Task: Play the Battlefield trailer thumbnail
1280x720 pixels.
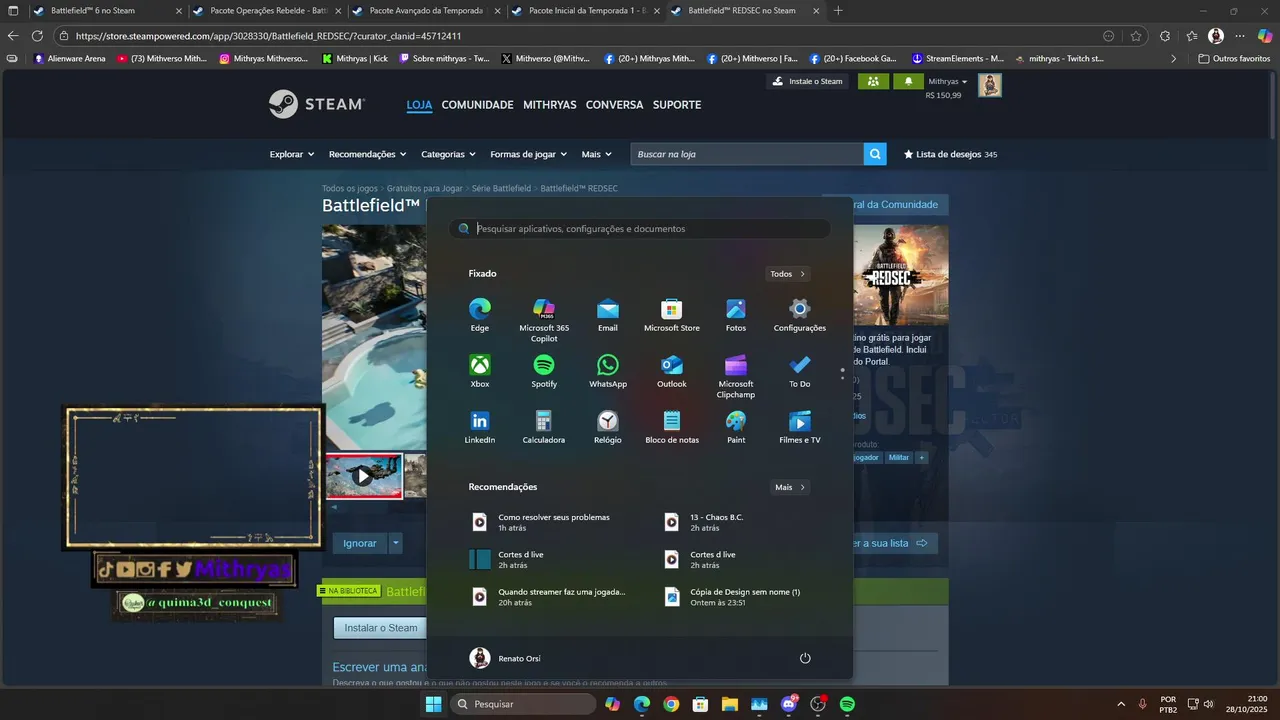Action: tap(363, 476)
